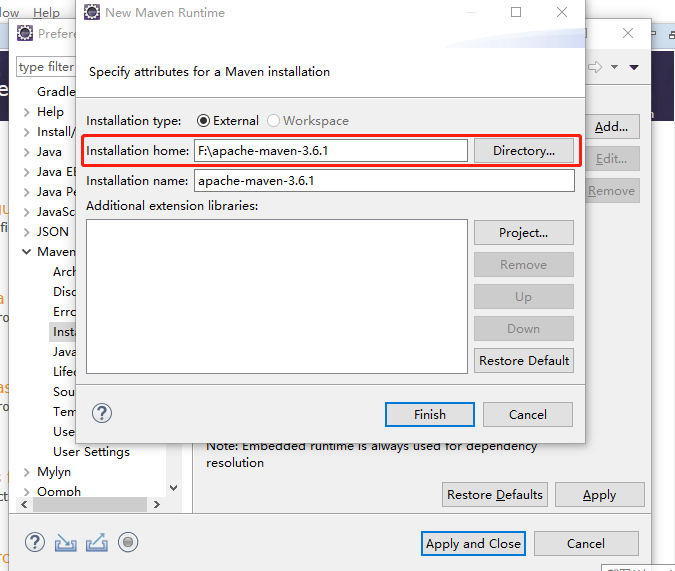The height and width of the screenshot is (571, 675).
Task: Click the record/oomph circular icon in Preferences bottom bar
Action: tap(128, 542)
